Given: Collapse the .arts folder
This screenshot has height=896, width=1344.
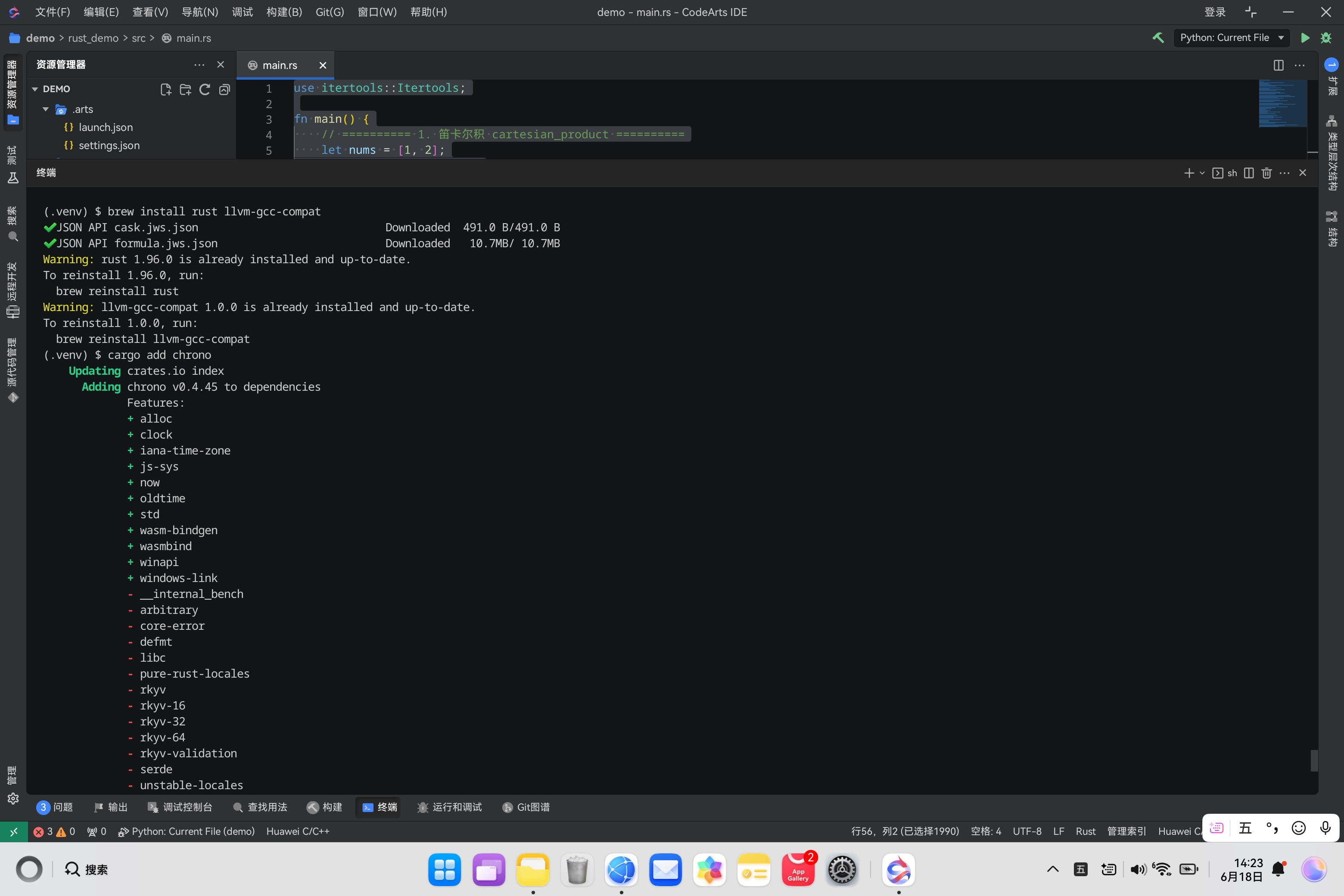Looking at the screenshot, I should click(46, 109).
